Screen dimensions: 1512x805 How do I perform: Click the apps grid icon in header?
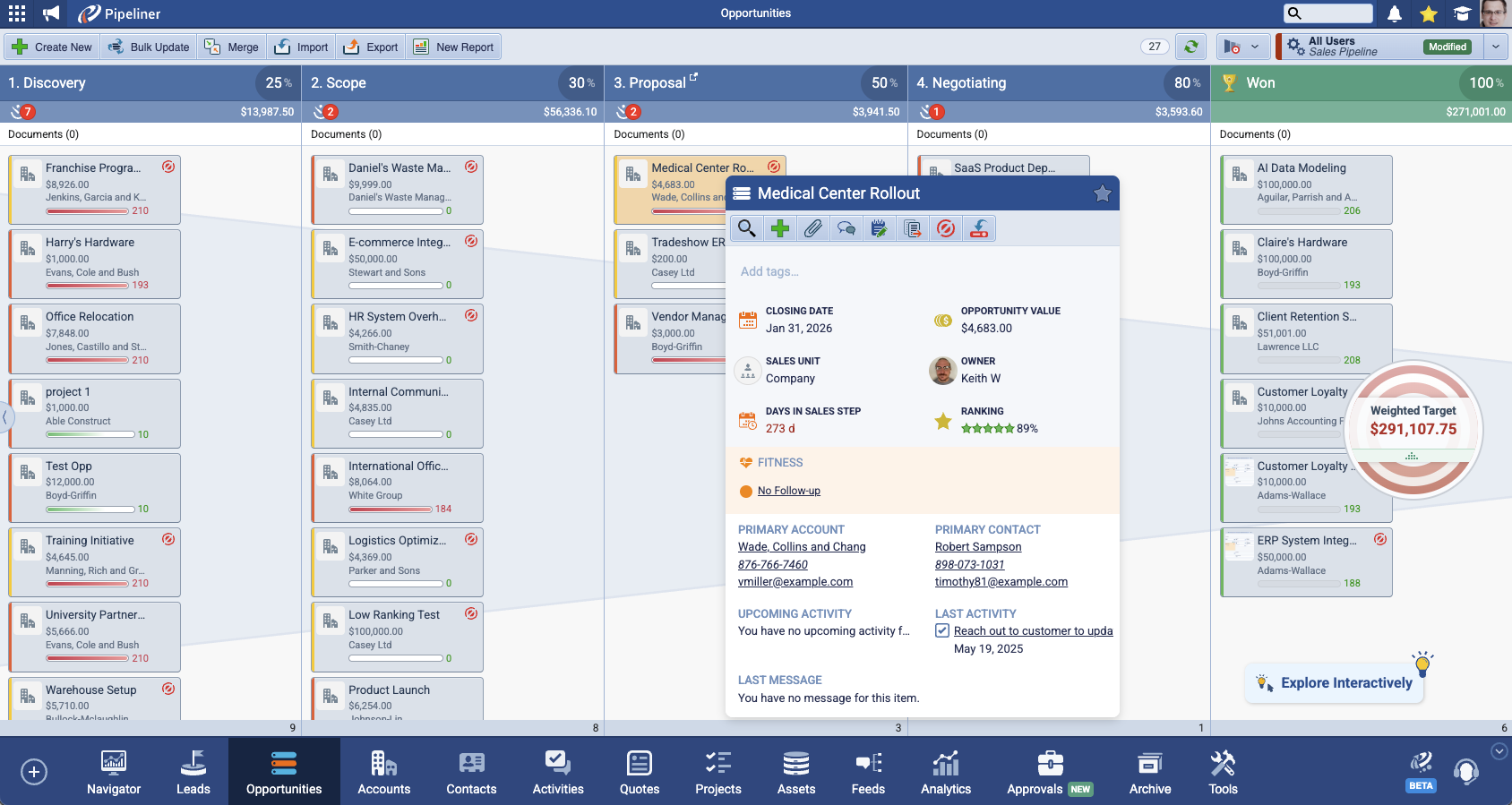[x=17, y=13]
